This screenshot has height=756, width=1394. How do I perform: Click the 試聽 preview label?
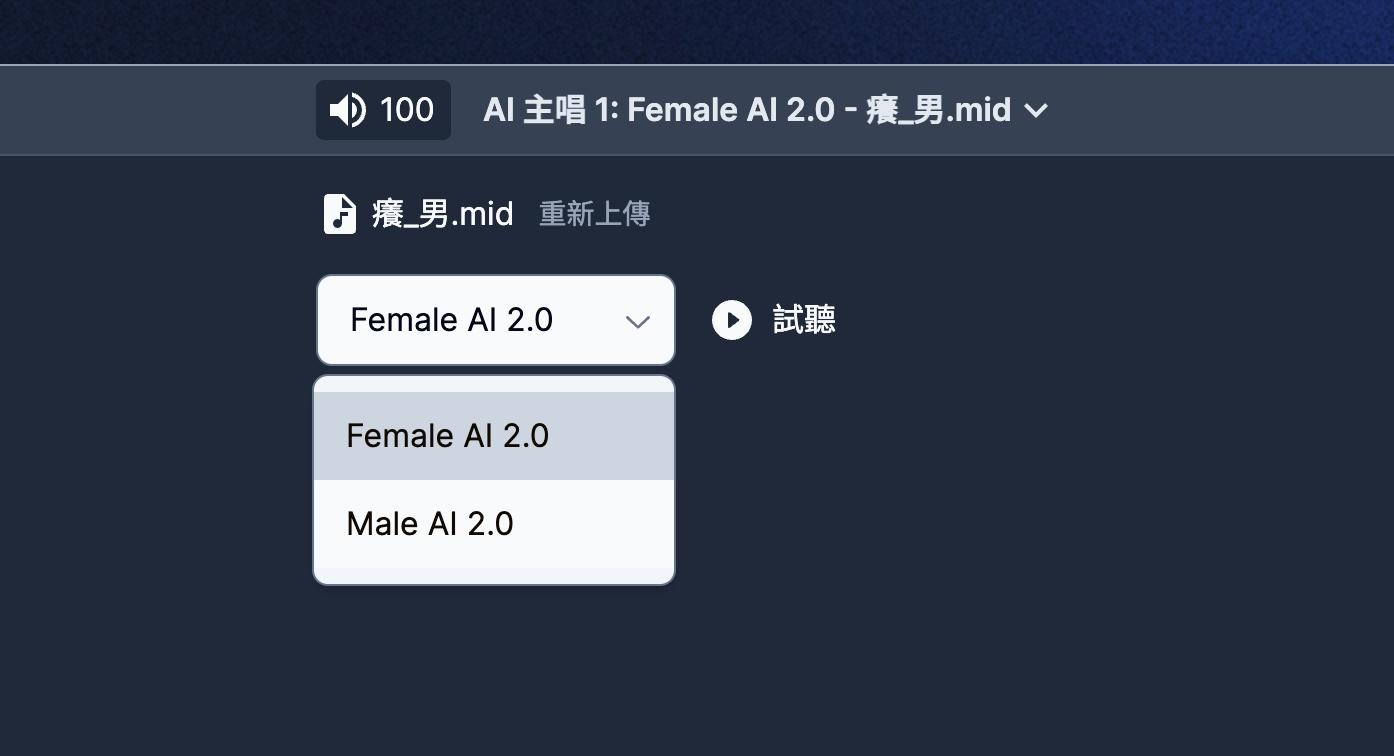click(x=804, y=320)
